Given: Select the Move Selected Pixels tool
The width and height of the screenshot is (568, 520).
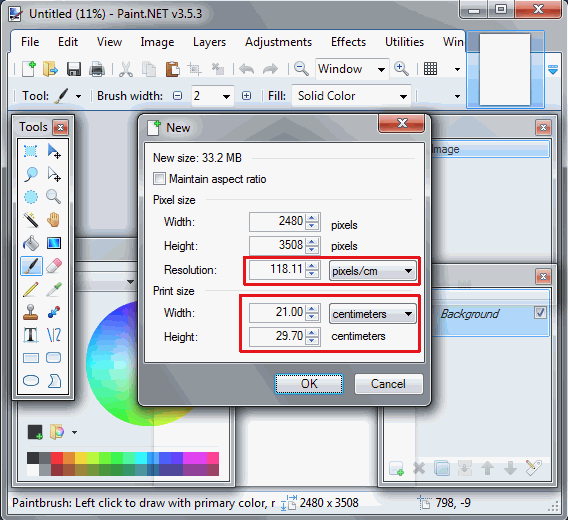Looking at the screenshot, I should click(54, 151).
